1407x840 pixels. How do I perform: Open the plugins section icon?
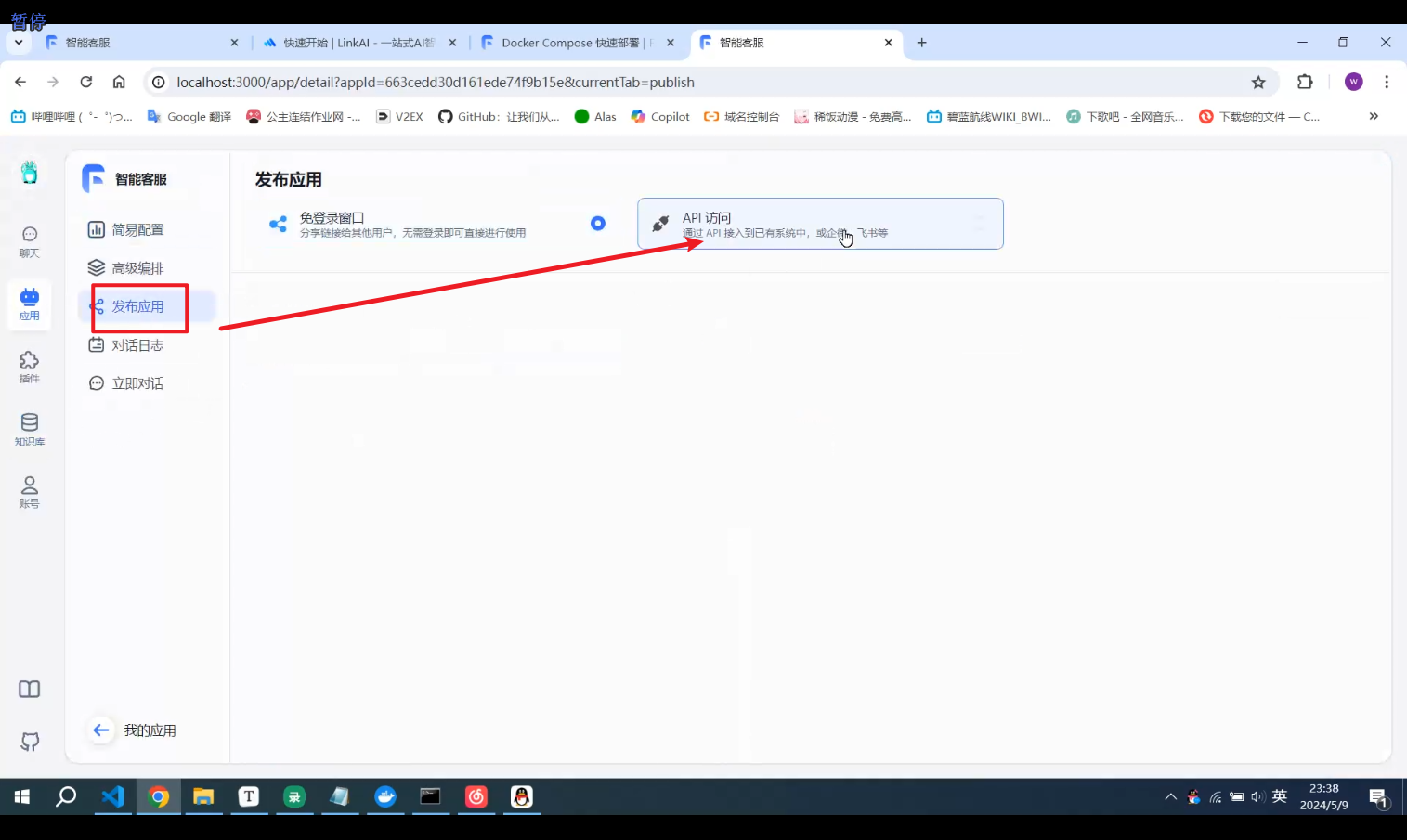point(30,366)
